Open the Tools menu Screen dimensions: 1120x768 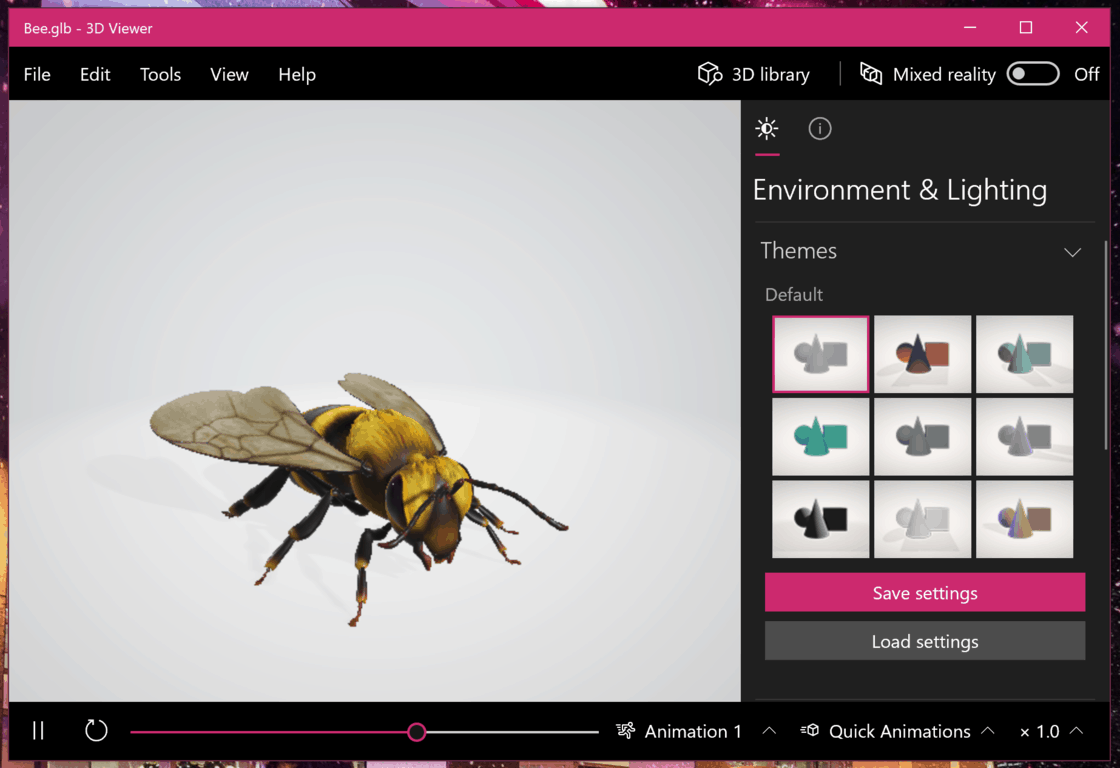tap(160, 74)
